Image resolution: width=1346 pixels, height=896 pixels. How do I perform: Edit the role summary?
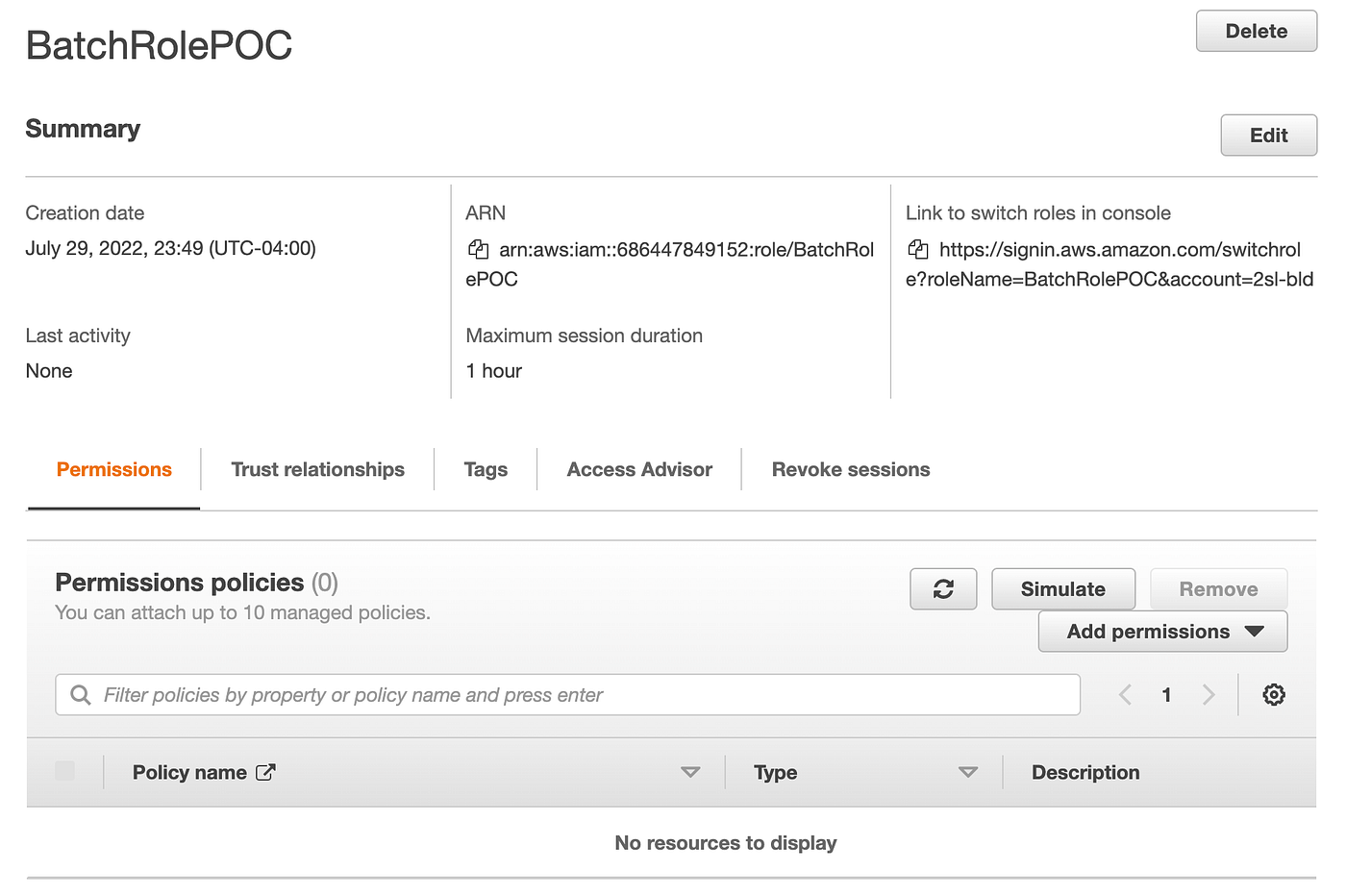[1269, 136]
